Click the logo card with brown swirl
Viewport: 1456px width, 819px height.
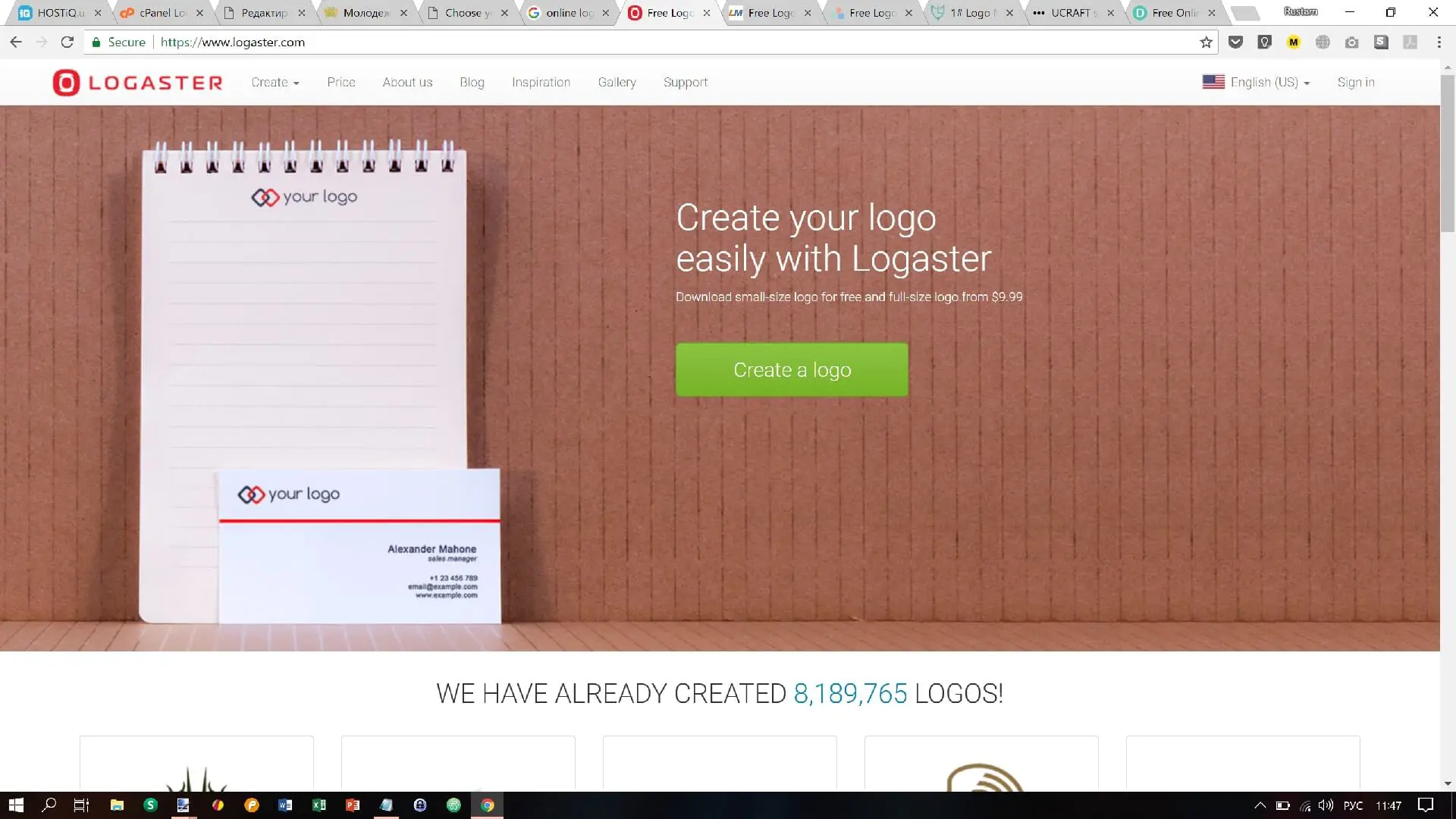click(981, 764)
